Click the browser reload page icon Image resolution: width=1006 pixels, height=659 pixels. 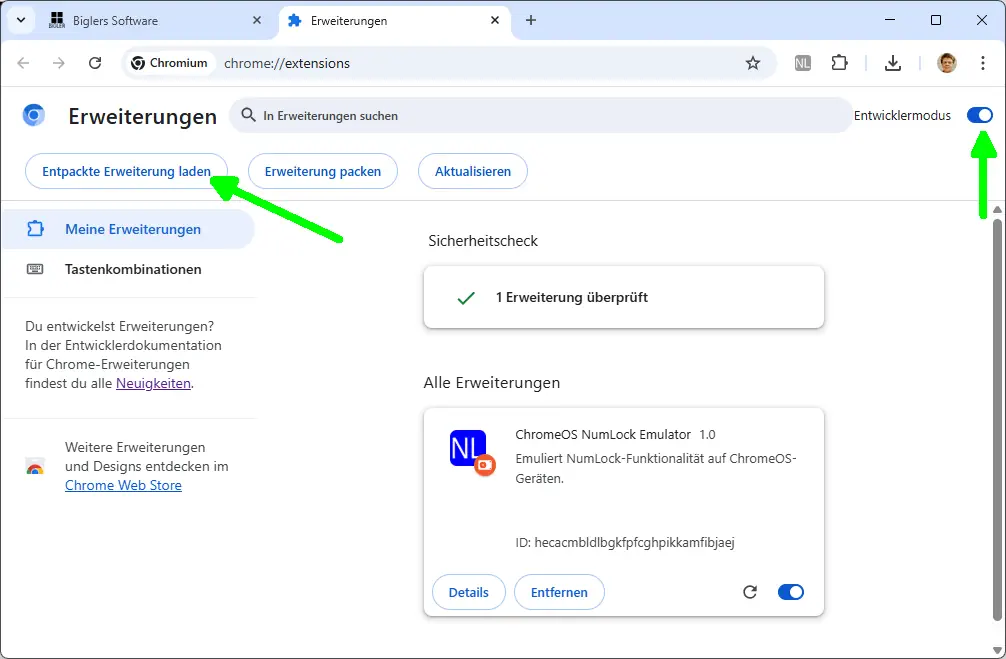point(95,63)
